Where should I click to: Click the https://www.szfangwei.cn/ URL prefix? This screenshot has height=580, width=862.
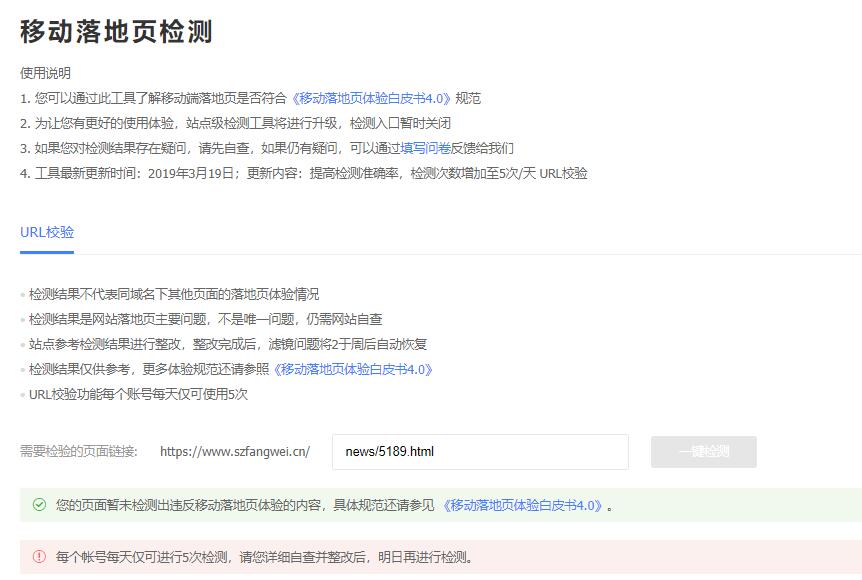(235, 451)
